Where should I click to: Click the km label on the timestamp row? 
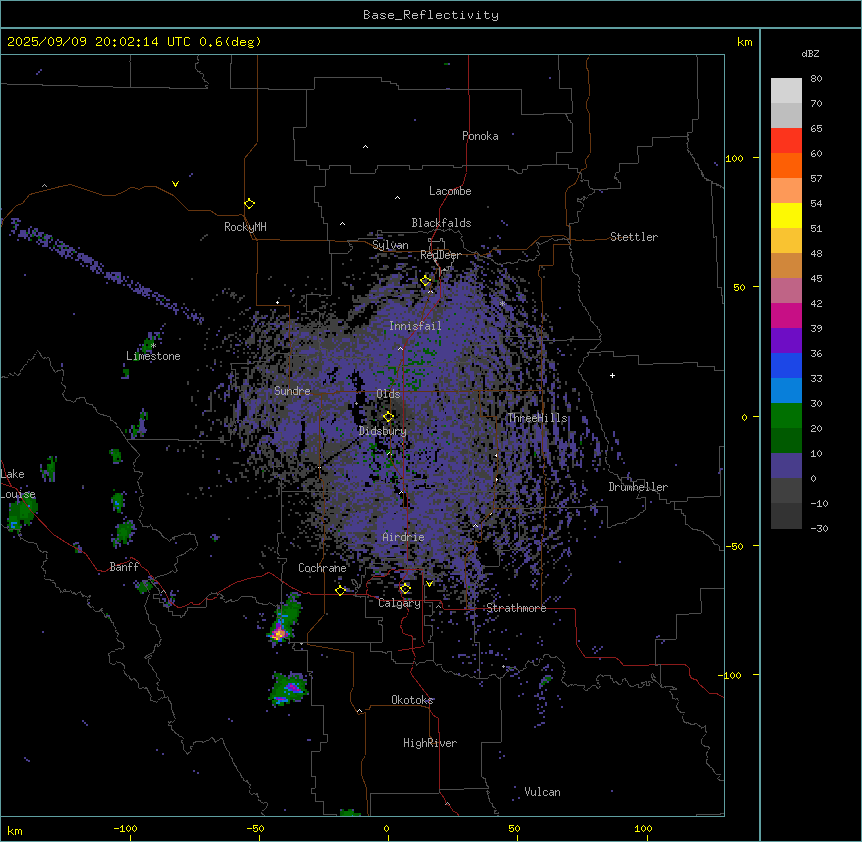[x=744, y=42]
